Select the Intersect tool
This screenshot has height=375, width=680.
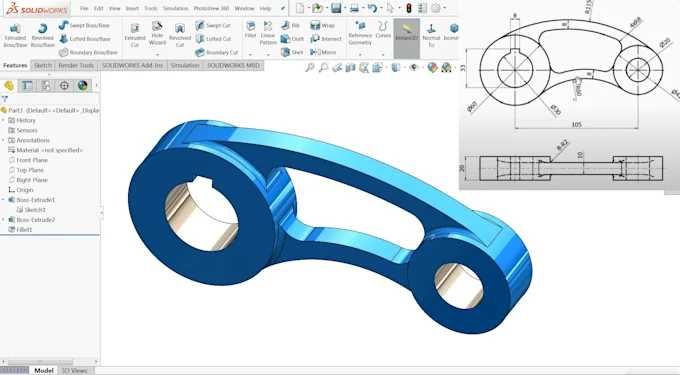(x=326, y=39)
